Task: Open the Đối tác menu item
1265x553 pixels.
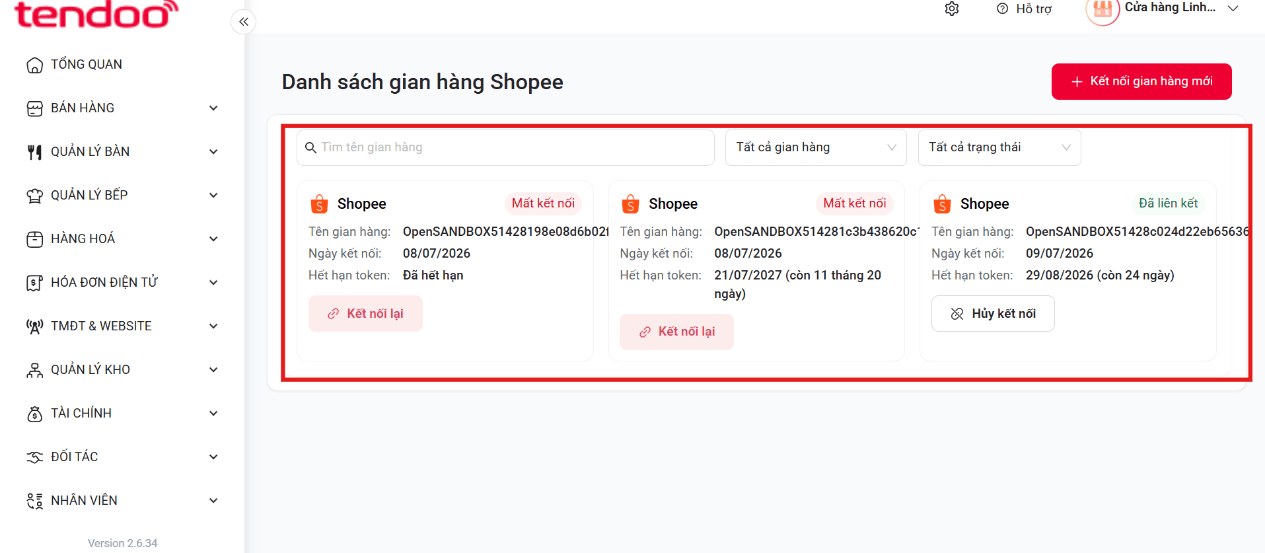Action: pos(122,457)
